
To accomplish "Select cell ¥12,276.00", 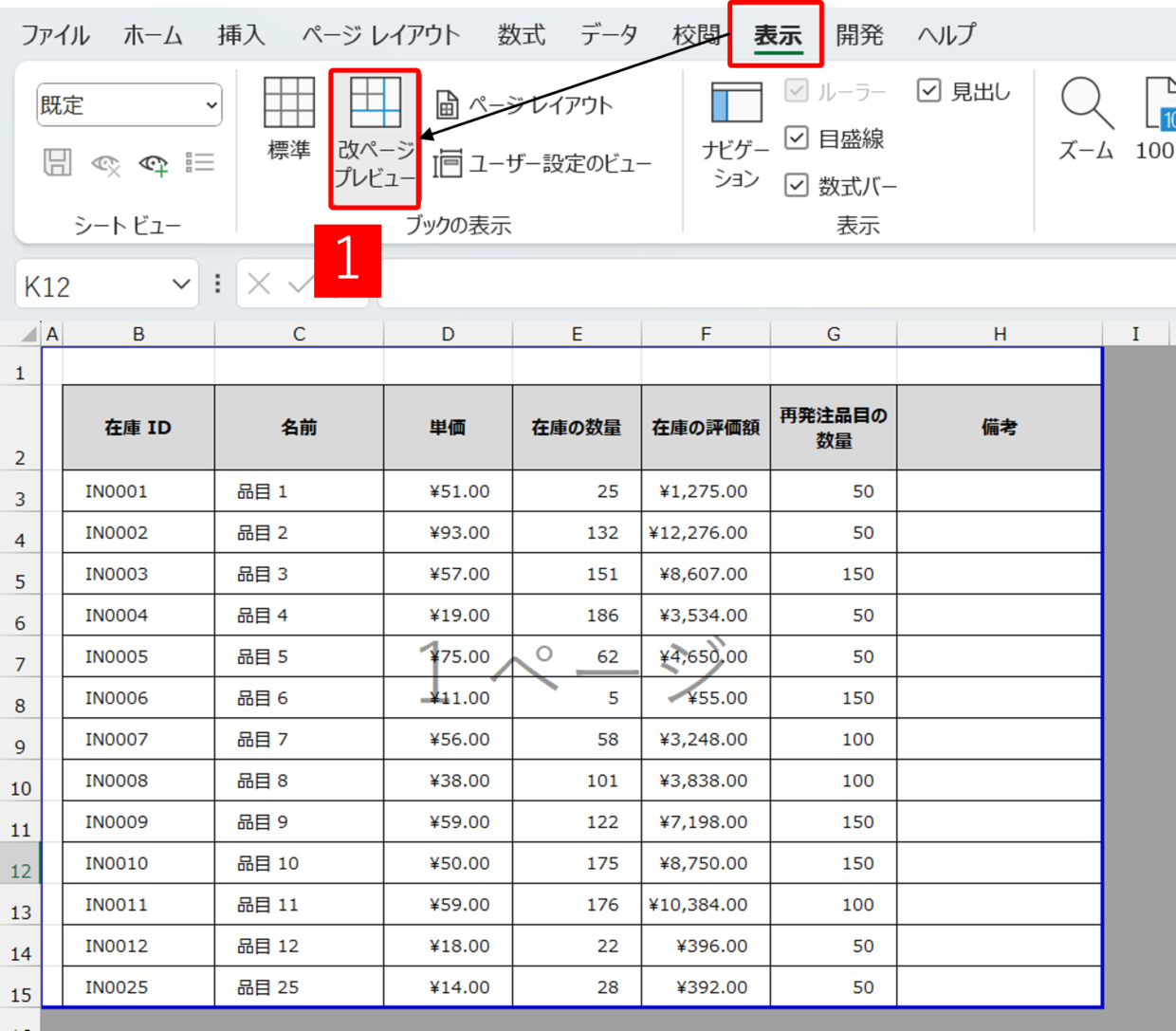I will coord(706,533).
